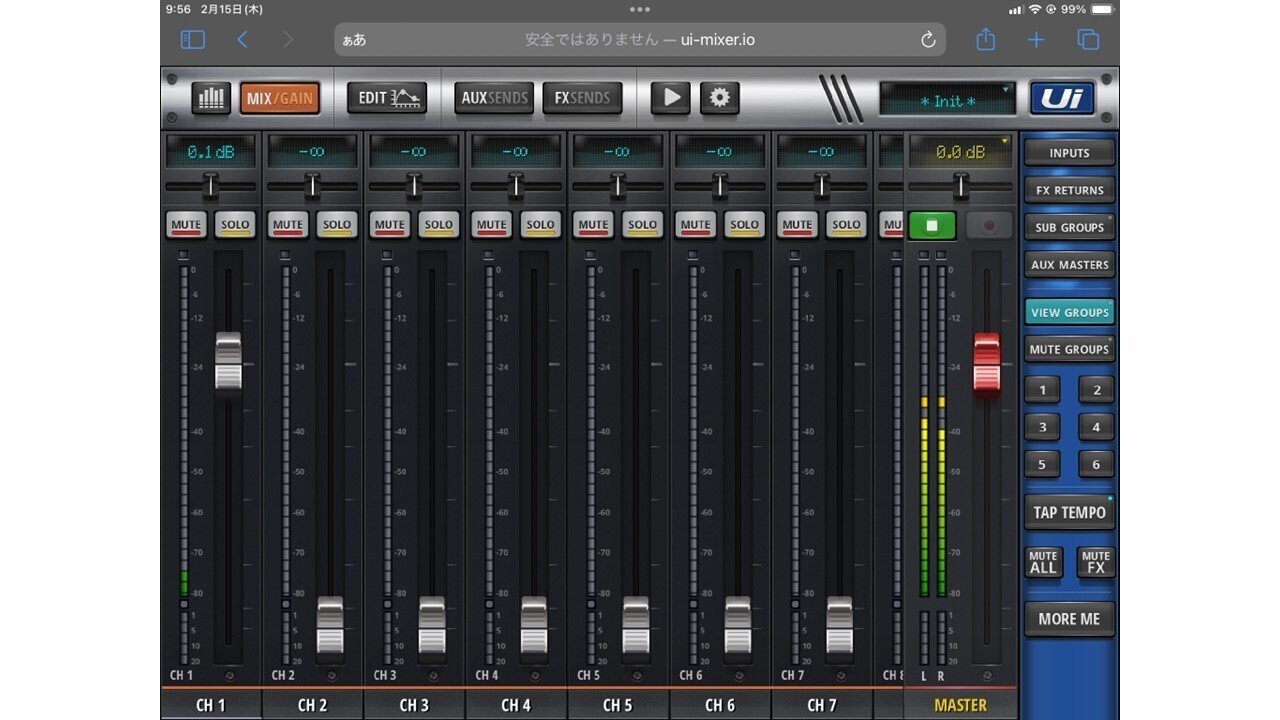This screenshot has width=1280, height=720.
Task: Select the CH 6 channel label strip
Action: point(720,705)
